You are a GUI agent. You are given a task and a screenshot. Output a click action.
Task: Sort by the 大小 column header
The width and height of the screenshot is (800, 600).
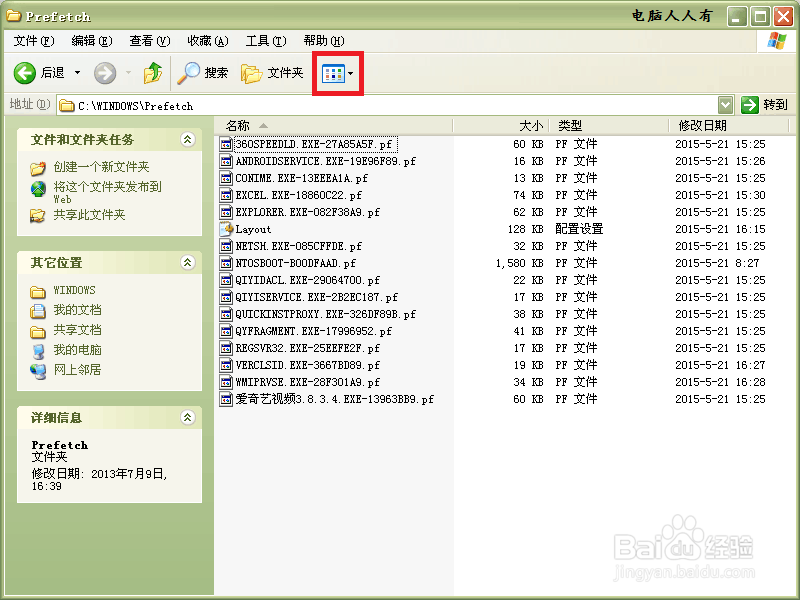point(501,126)
